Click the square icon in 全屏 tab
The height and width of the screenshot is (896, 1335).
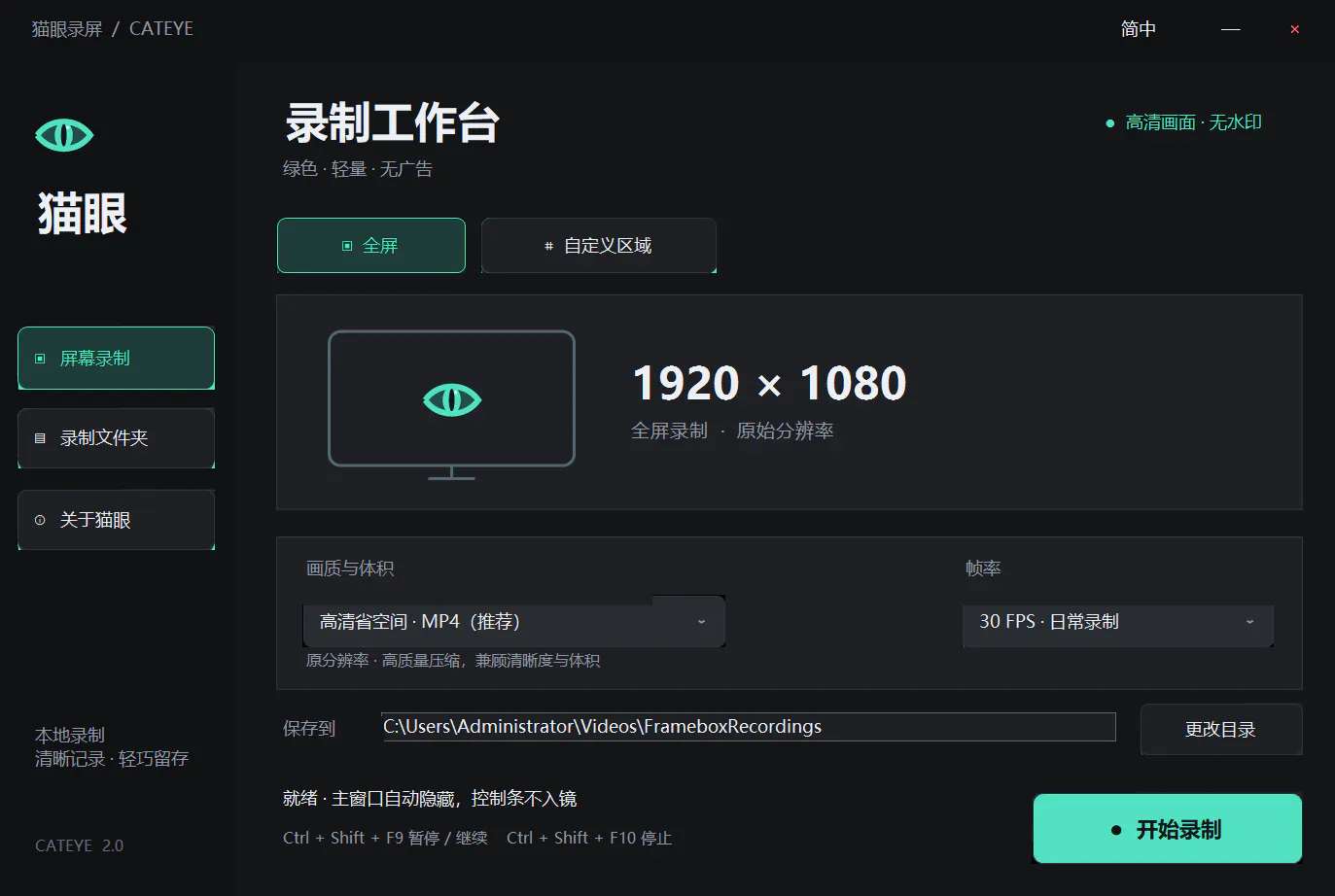click(347, 246)
